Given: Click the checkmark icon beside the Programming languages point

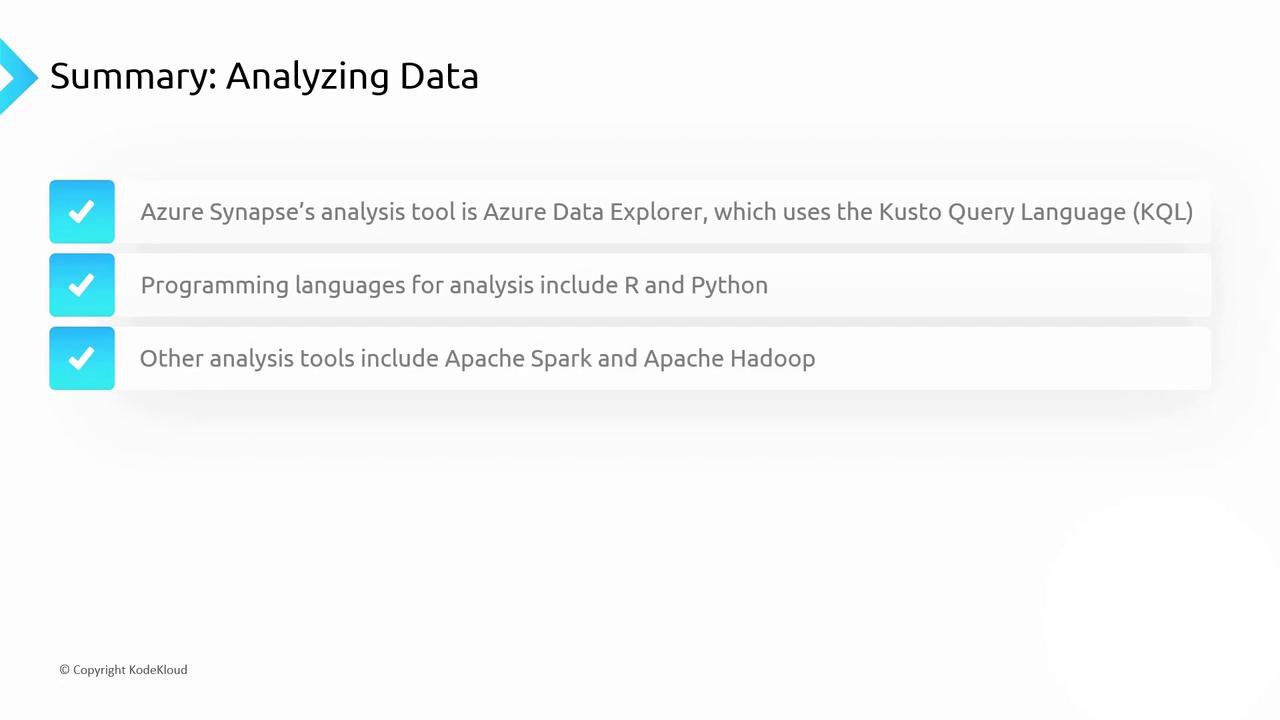Looking at the screenshot, I should point(82,285).
